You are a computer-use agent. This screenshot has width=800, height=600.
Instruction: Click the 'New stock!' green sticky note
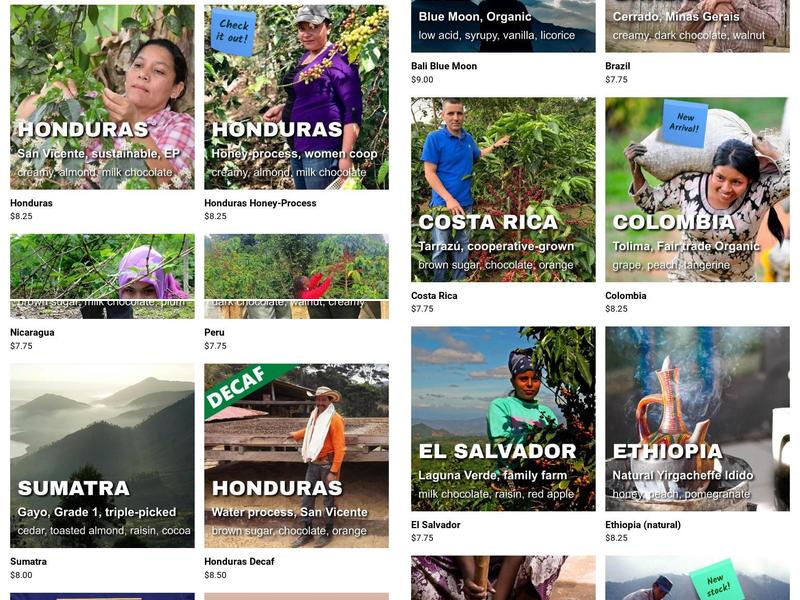(x=717, y=583)
